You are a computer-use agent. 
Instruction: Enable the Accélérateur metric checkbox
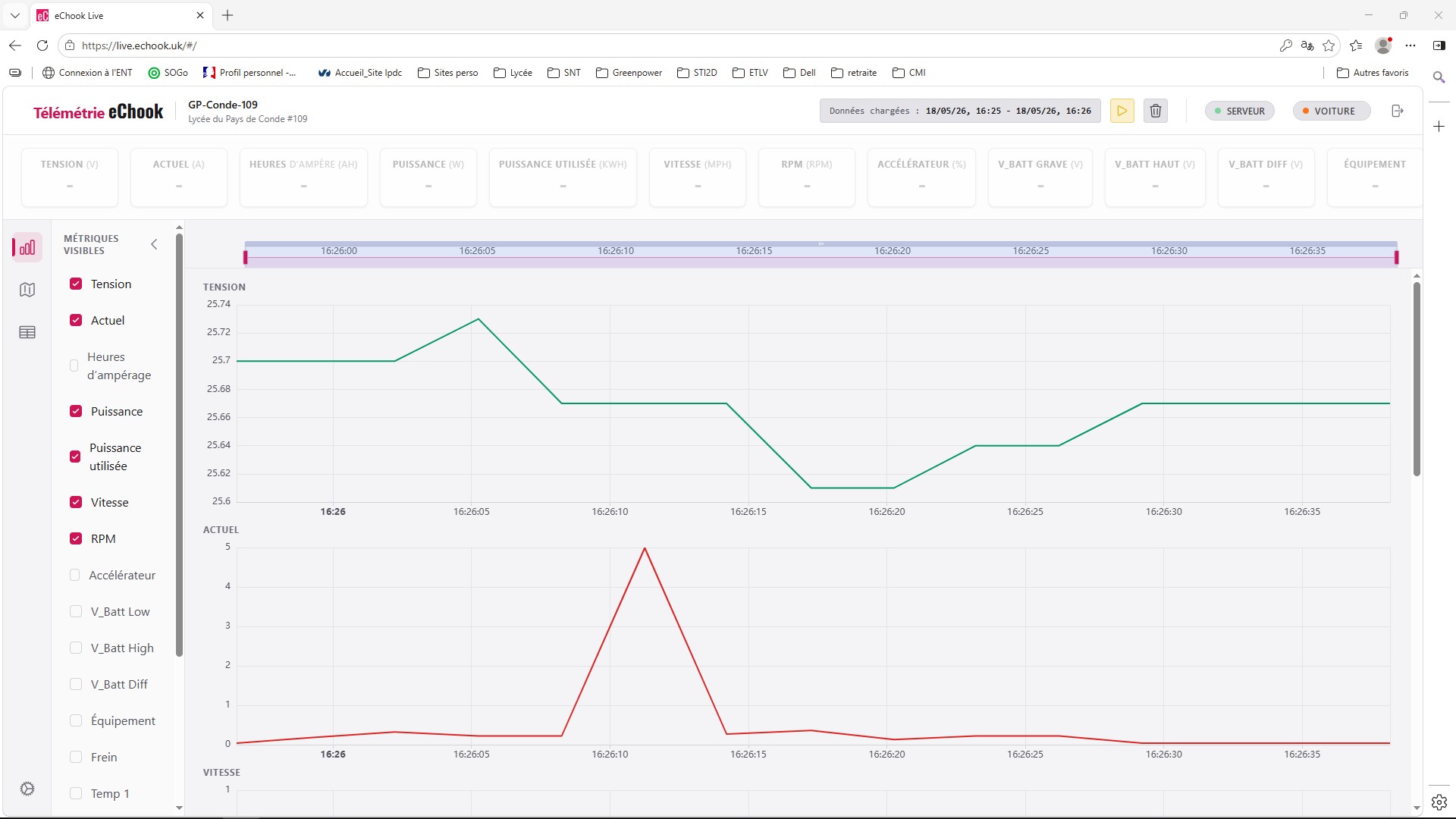click(x=74, y=575)
